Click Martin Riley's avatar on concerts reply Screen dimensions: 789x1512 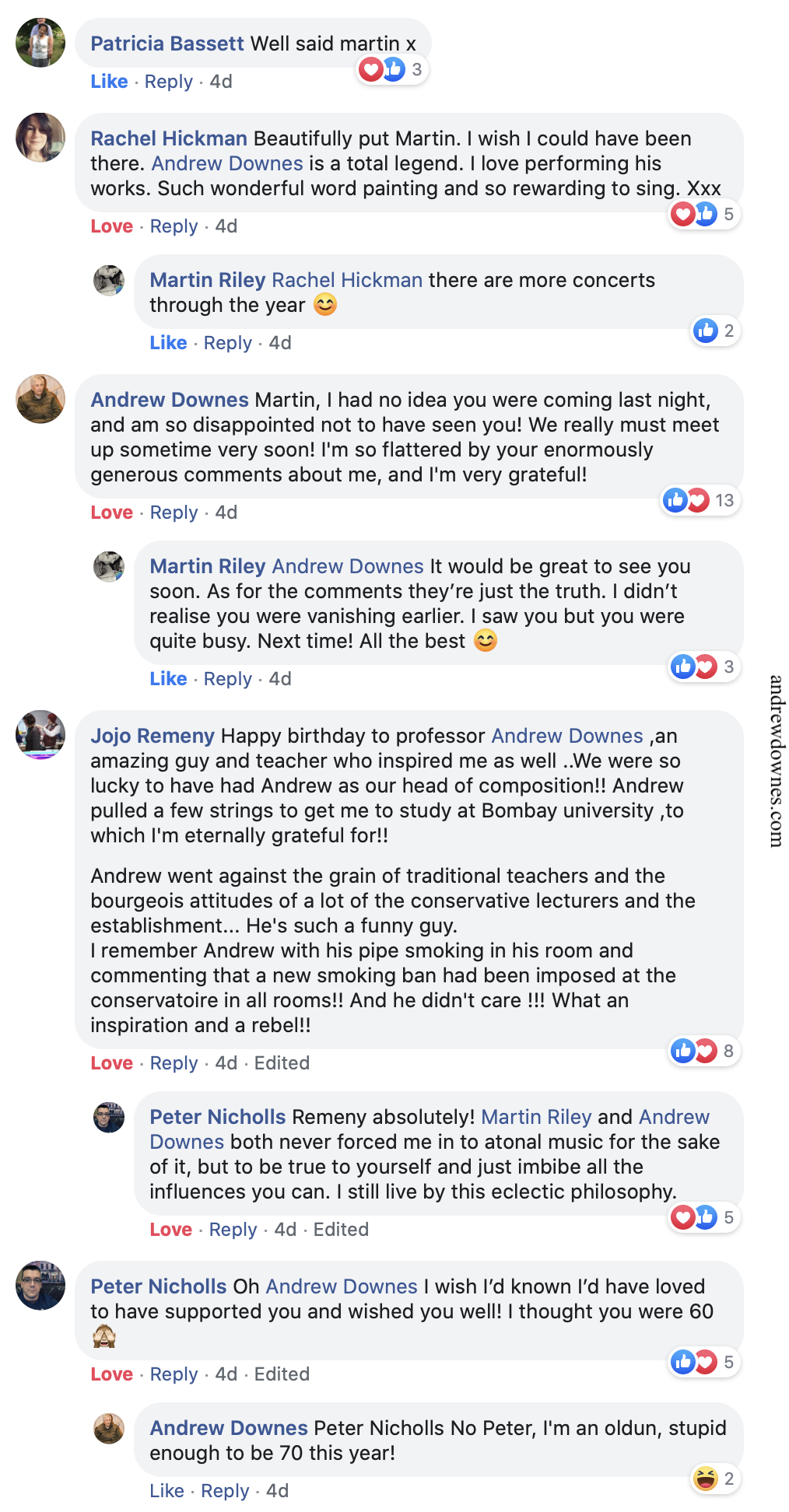click(x=109, y=281)
